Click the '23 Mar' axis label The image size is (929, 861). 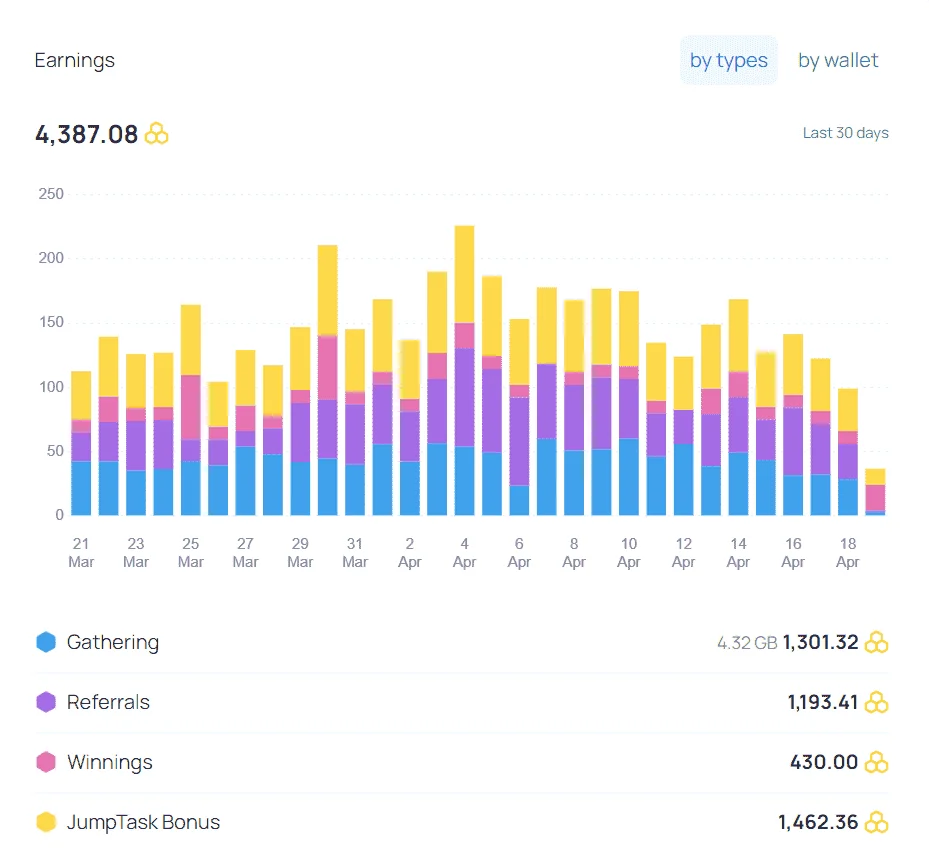point(136,553)
